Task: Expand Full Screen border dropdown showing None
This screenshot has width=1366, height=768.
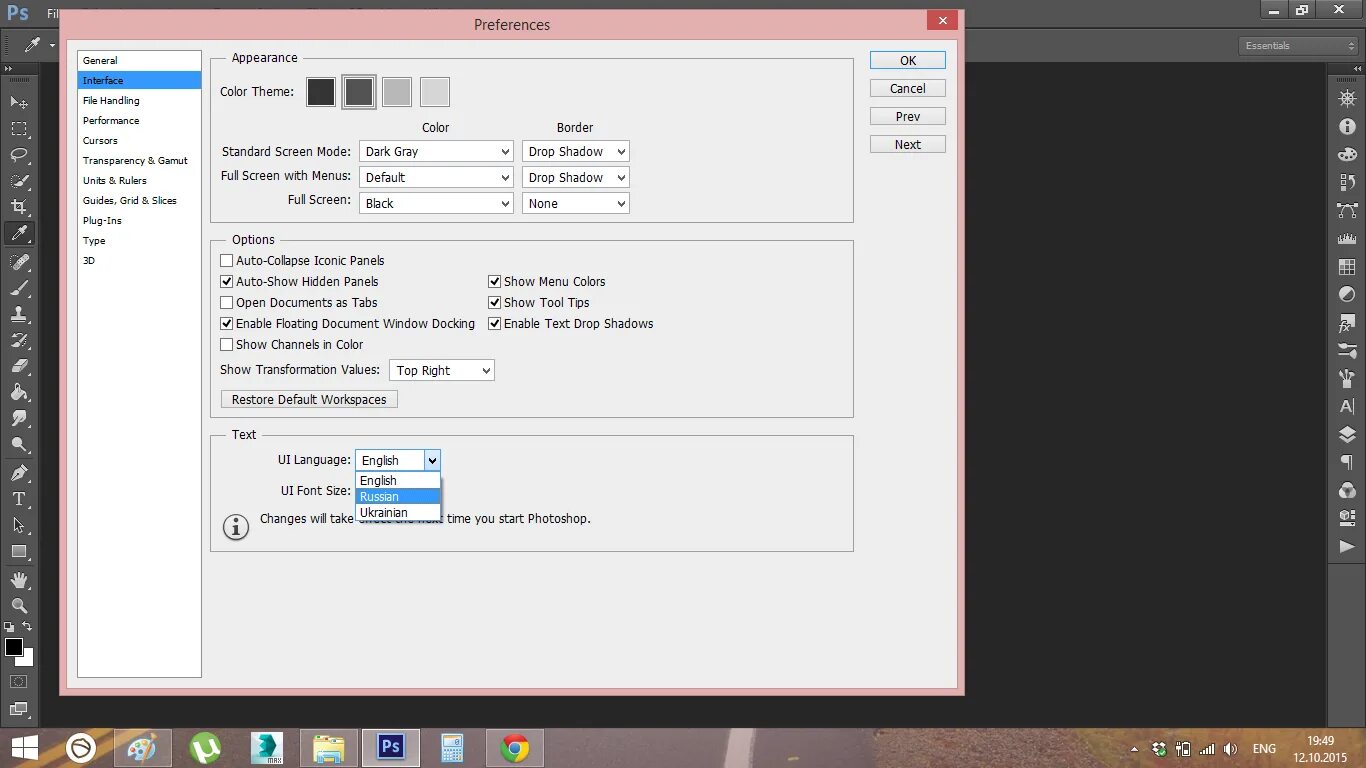Action: [x=576, y=203]
